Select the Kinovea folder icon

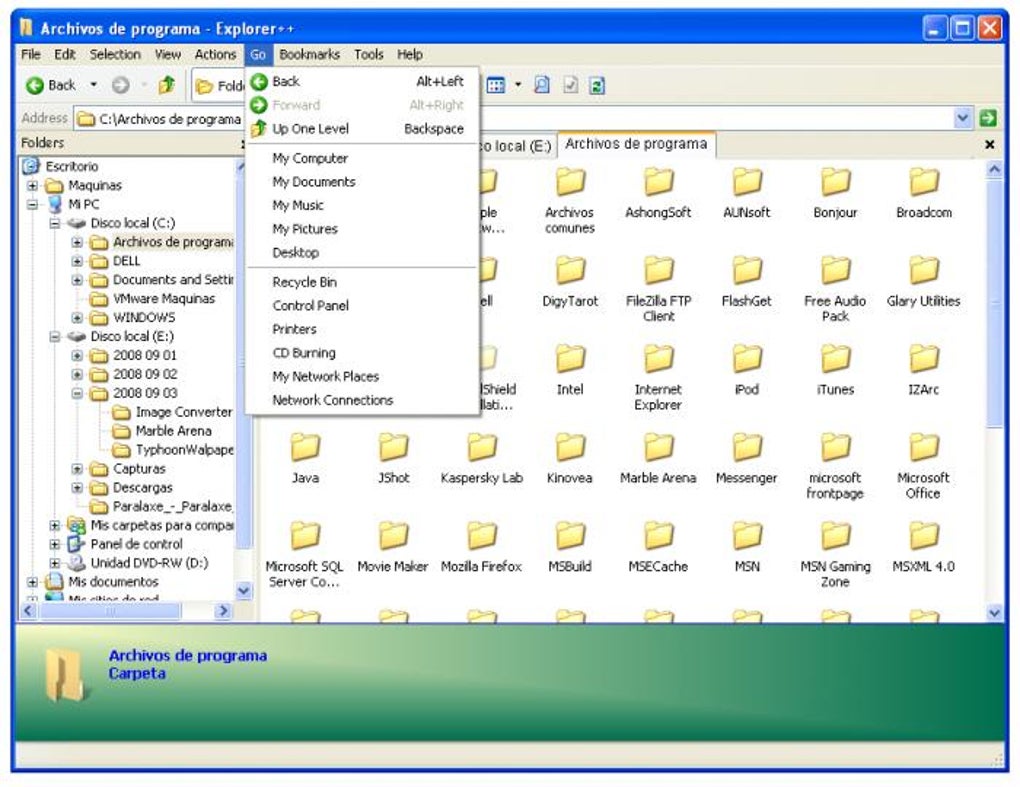[x=570, y=447]
